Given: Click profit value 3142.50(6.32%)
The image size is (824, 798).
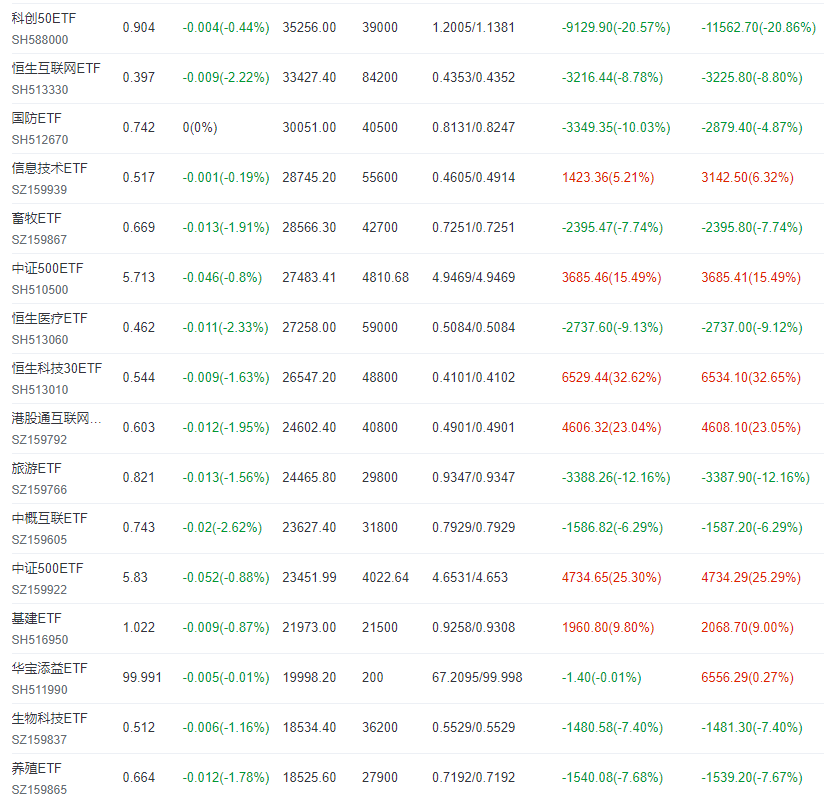Looking at the screenshot, I should [x=747, y=178].
